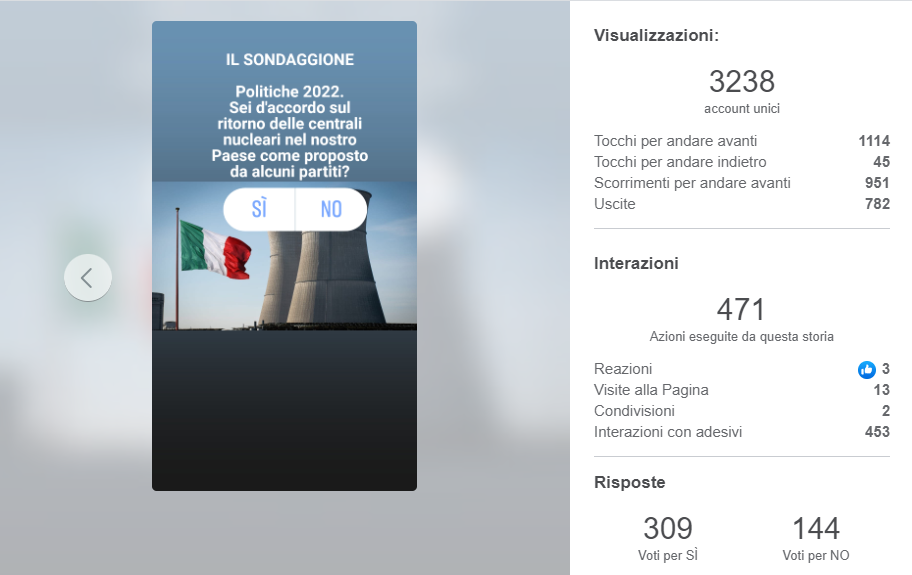
Task: Select the 3238 account unici count
Action: (x=742, y=81)
